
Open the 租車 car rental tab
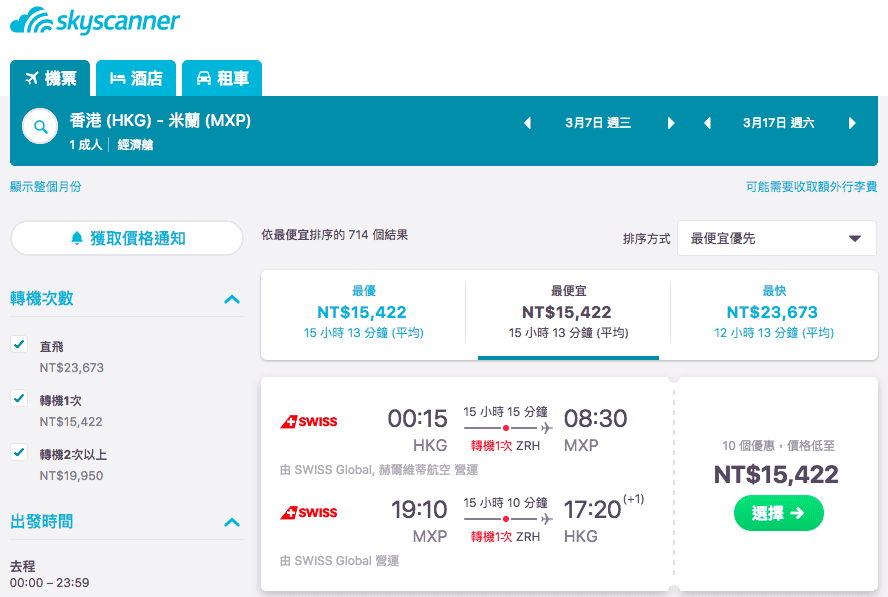pos(222,78)
